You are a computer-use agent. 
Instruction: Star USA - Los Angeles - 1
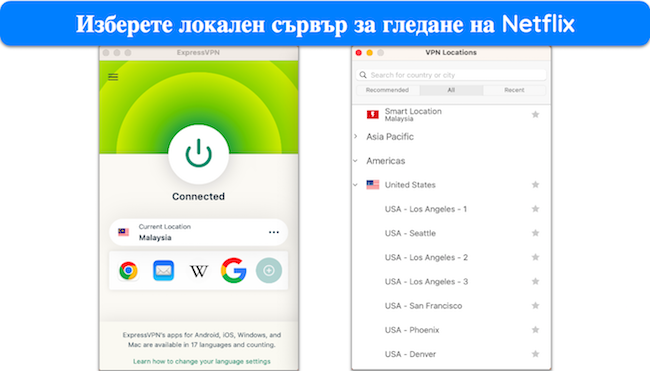tap(535, 209)
